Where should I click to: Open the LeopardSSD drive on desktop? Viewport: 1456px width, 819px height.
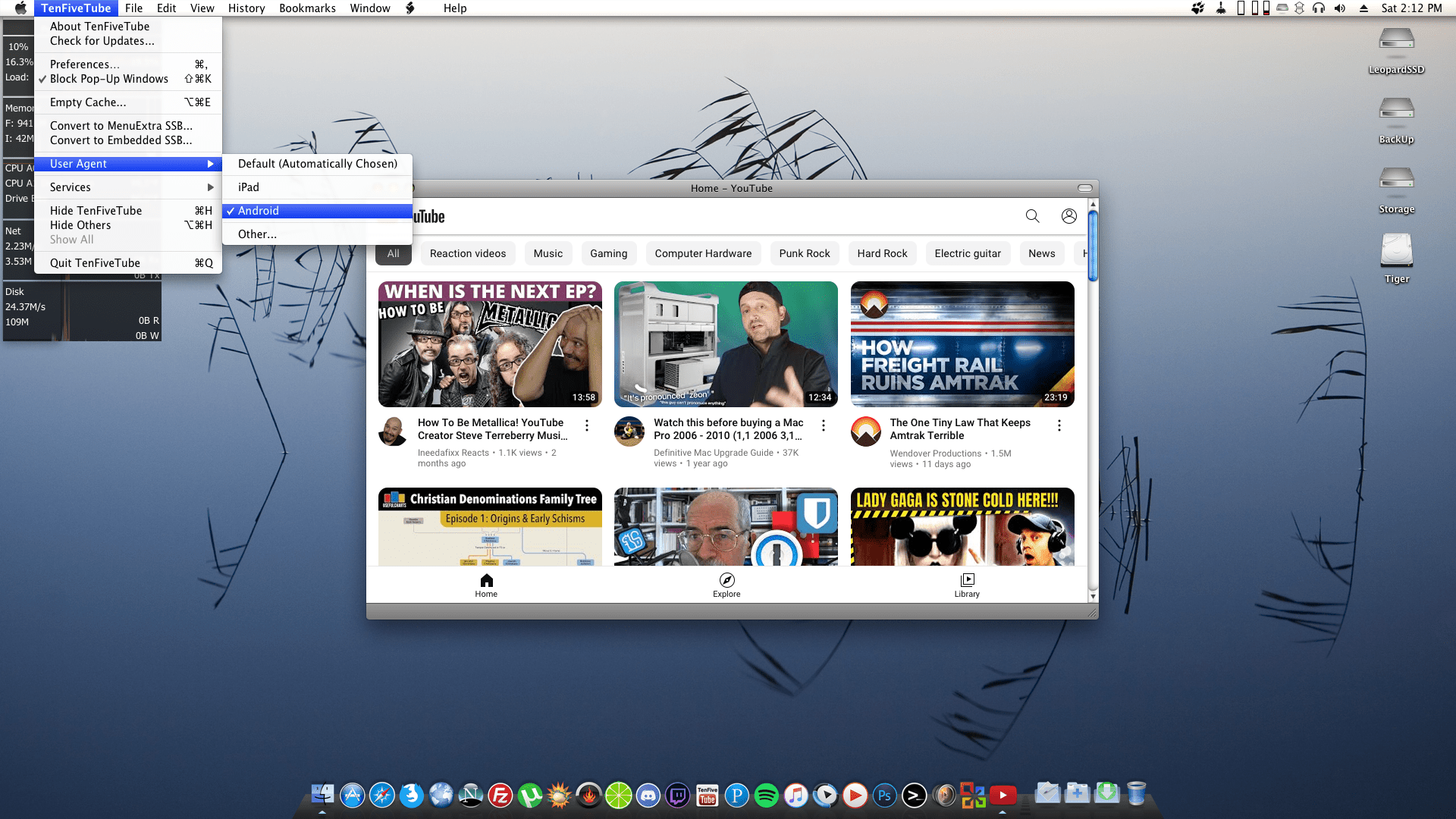[1396, 49]
